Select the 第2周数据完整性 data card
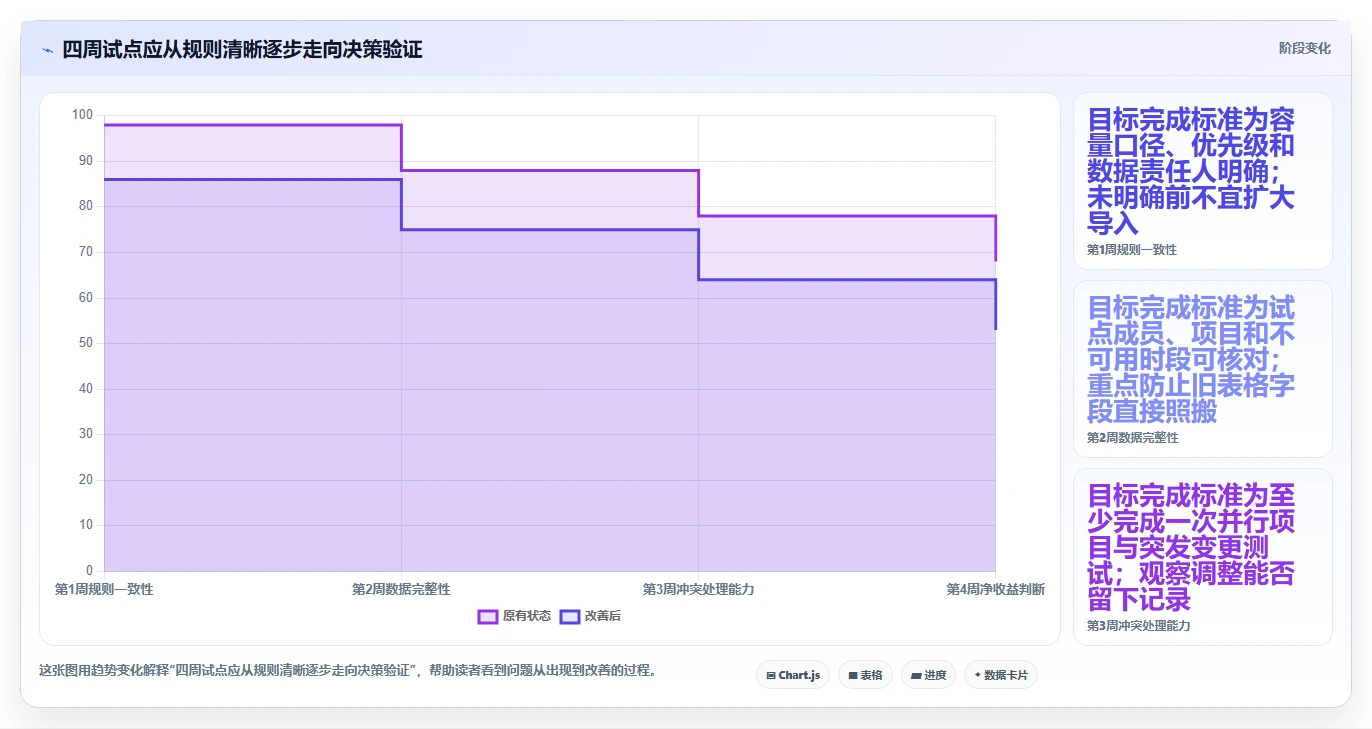 tap(1202, 369)
